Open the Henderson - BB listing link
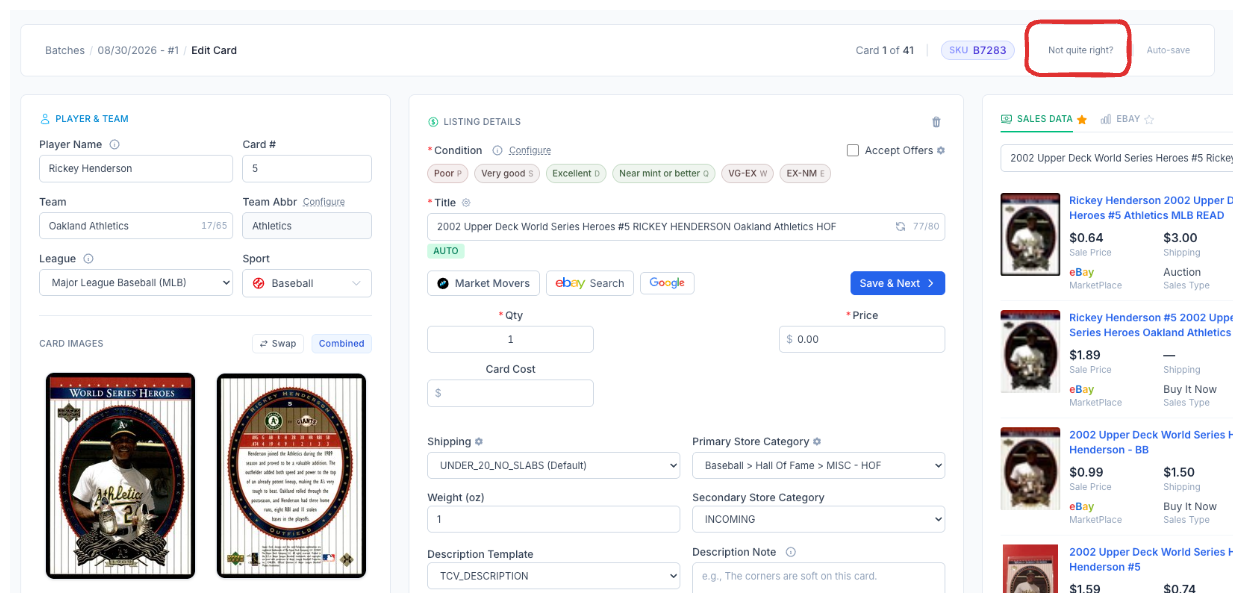 1151,442
